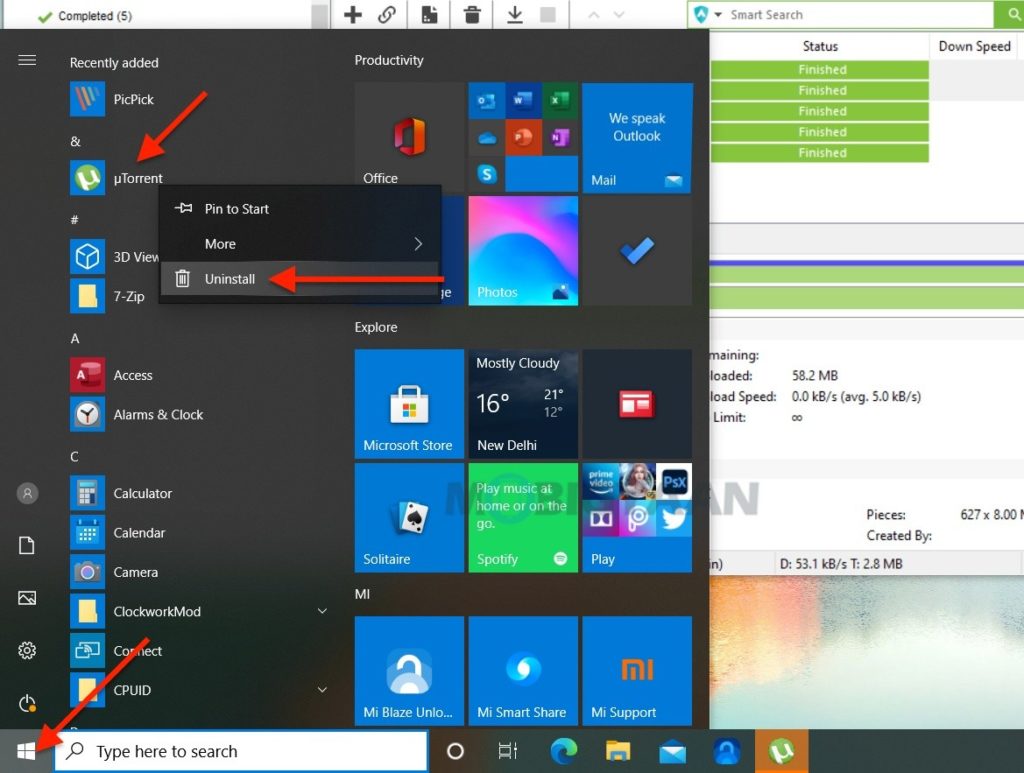Open Connect app
This screenshot has width=1024, height=773.
tap(116, 650)
